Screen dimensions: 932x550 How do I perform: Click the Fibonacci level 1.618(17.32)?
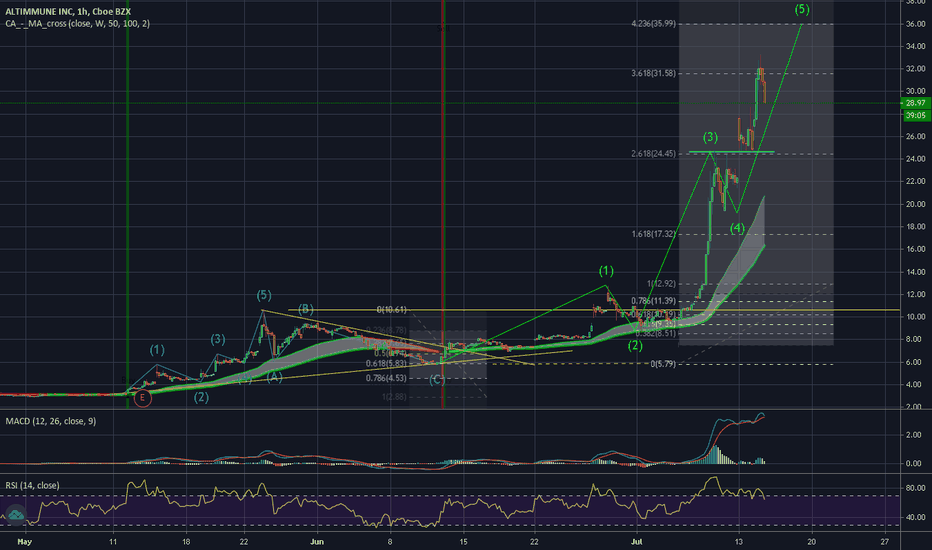pyautogui.click(x=653, y=234)
